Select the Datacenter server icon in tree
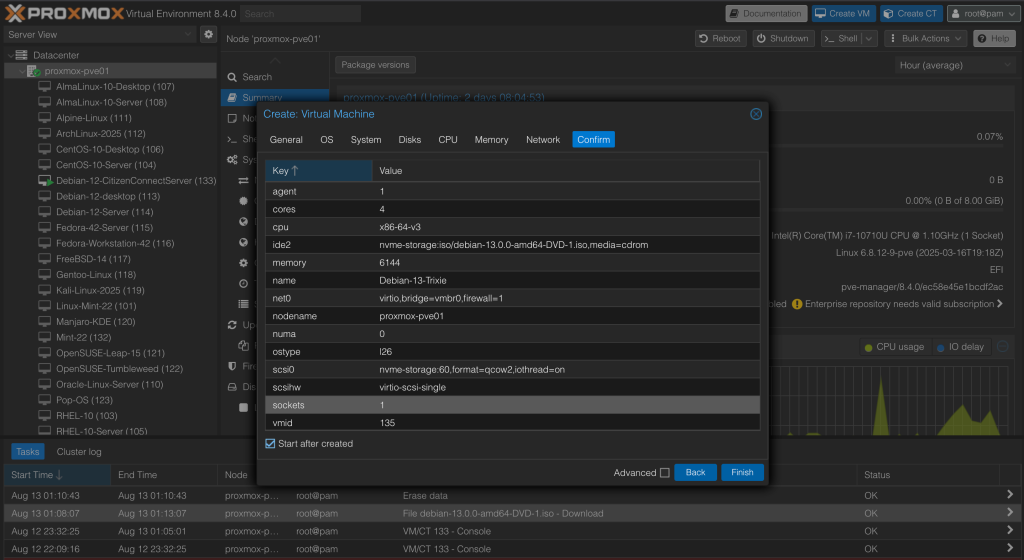 (x=22, y=55)
